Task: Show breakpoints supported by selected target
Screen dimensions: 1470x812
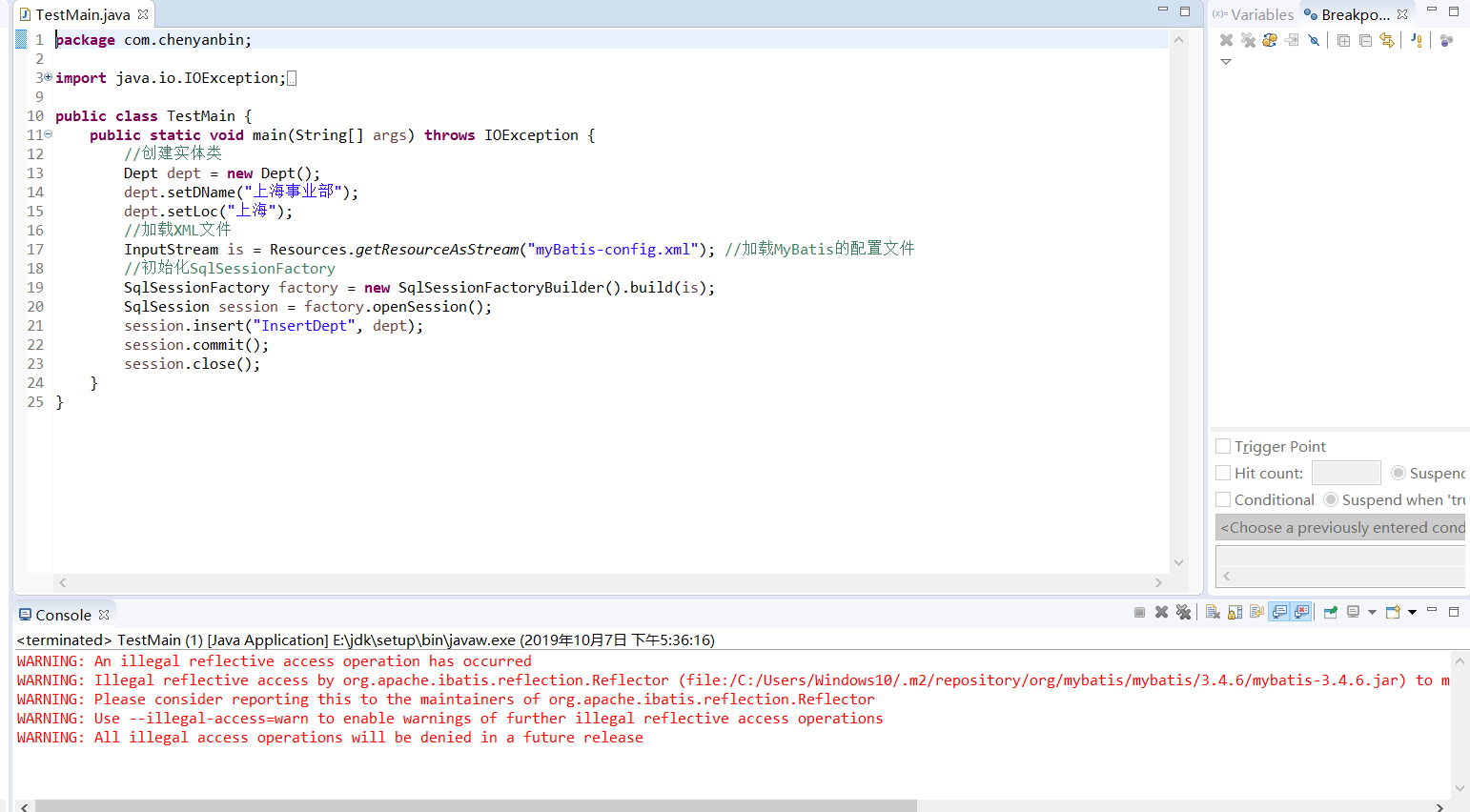Action: point(1270,40)
